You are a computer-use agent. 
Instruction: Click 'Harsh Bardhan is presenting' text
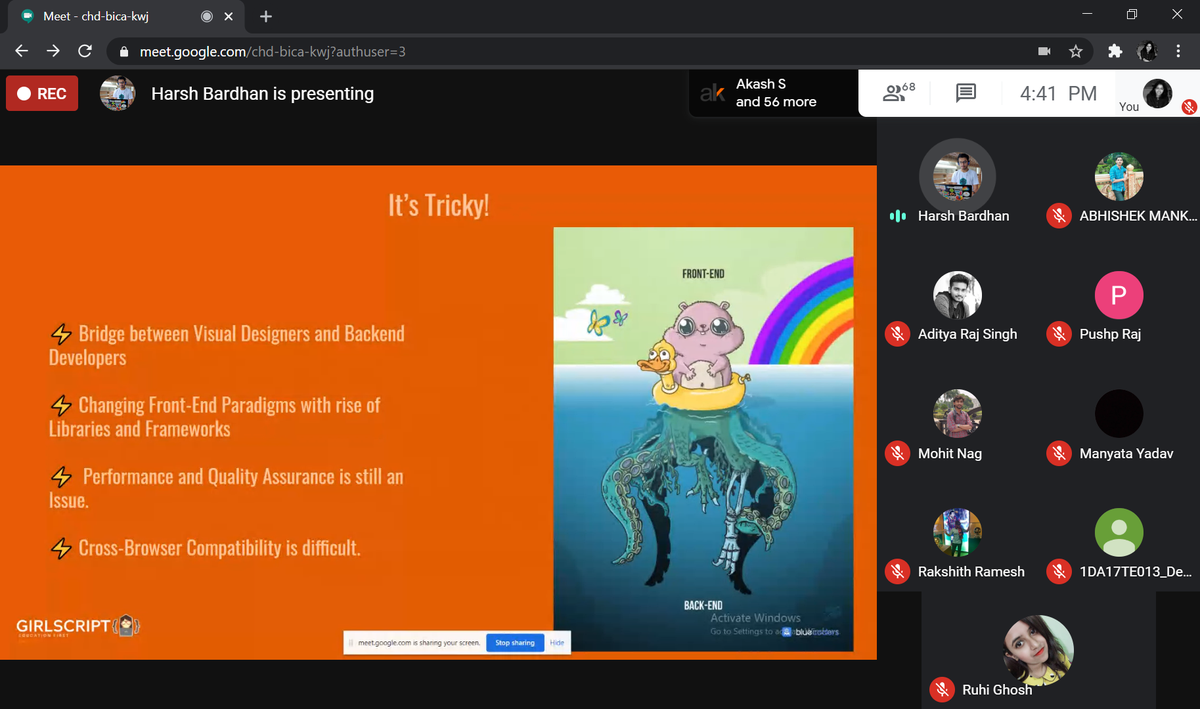click(262, 94)
